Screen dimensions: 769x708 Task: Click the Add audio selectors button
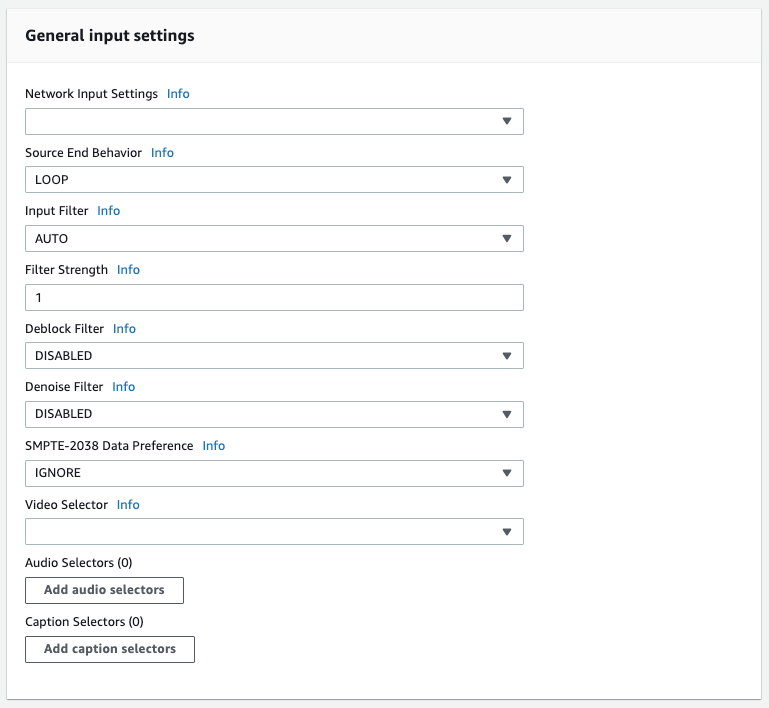(x=104, y=590)
